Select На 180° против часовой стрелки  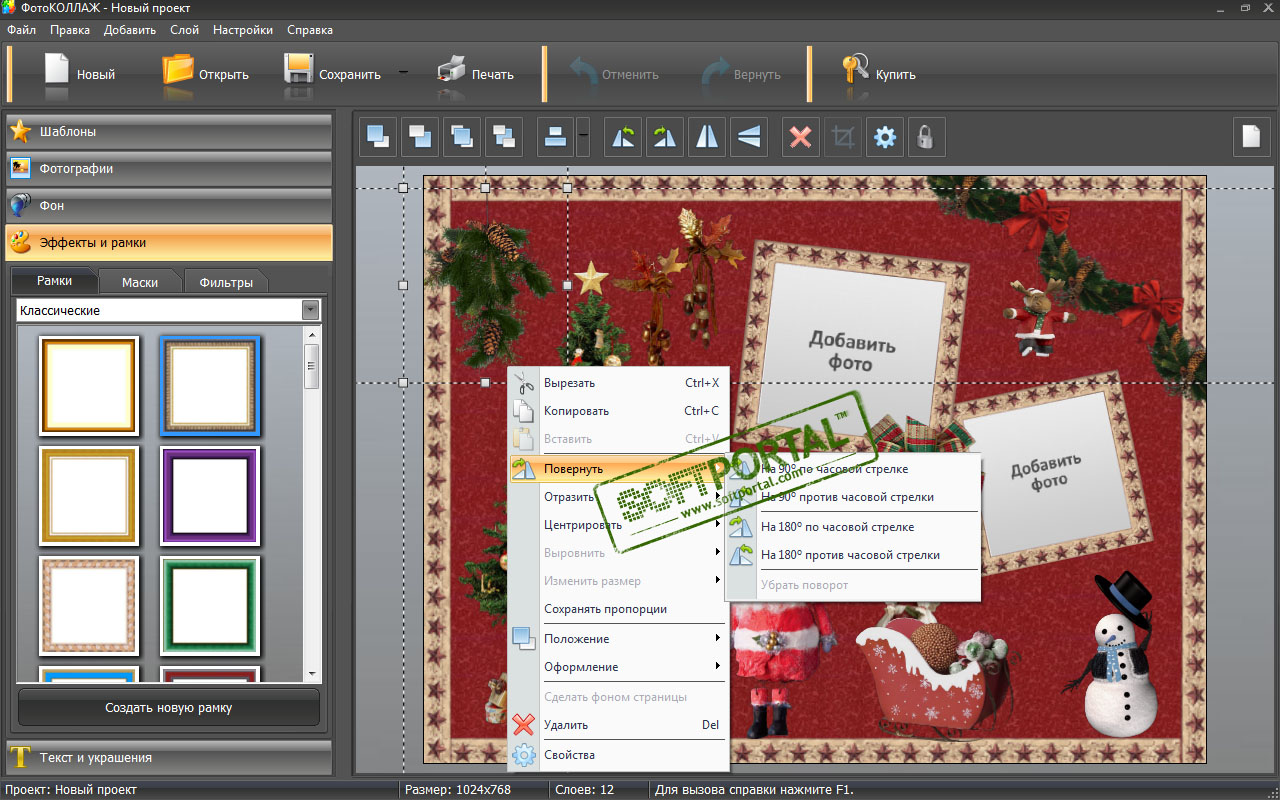coord(853,555)
